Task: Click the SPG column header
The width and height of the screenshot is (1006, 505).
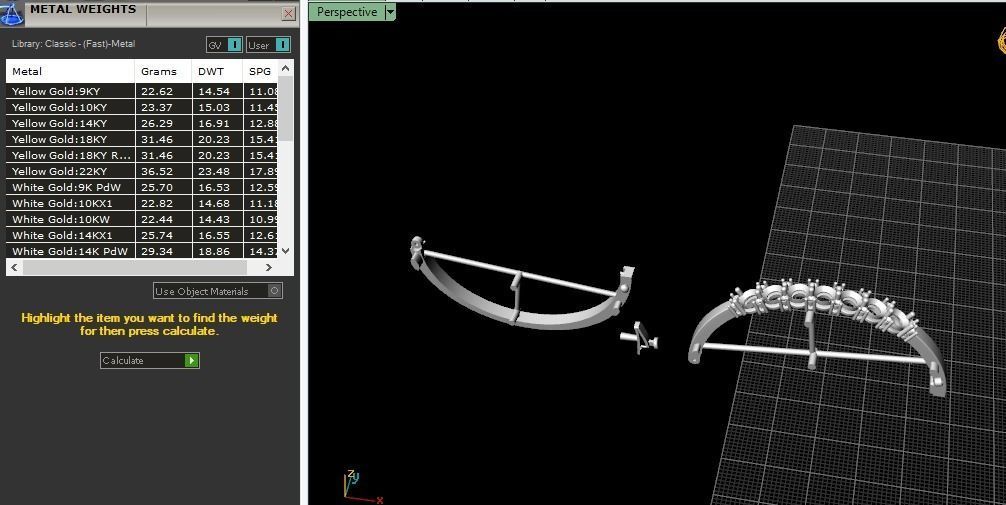Action: click(x=260, y=71)
